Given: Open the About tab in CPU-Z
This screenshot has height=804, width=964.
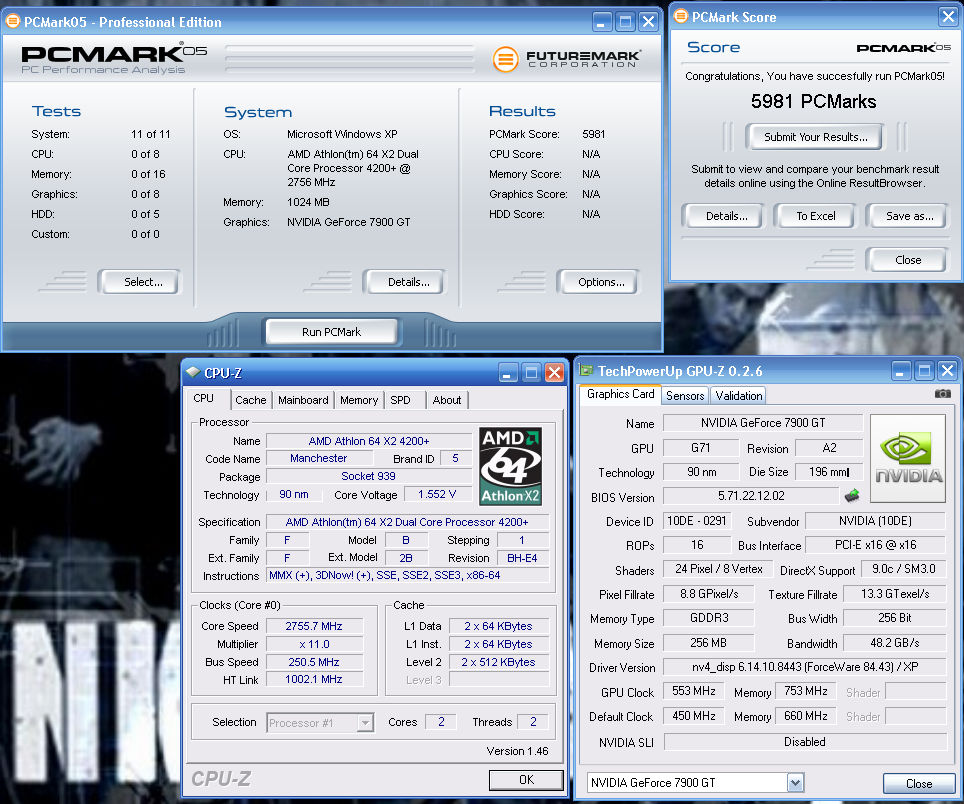Looking at the screenshot, I should click(447, 400).
